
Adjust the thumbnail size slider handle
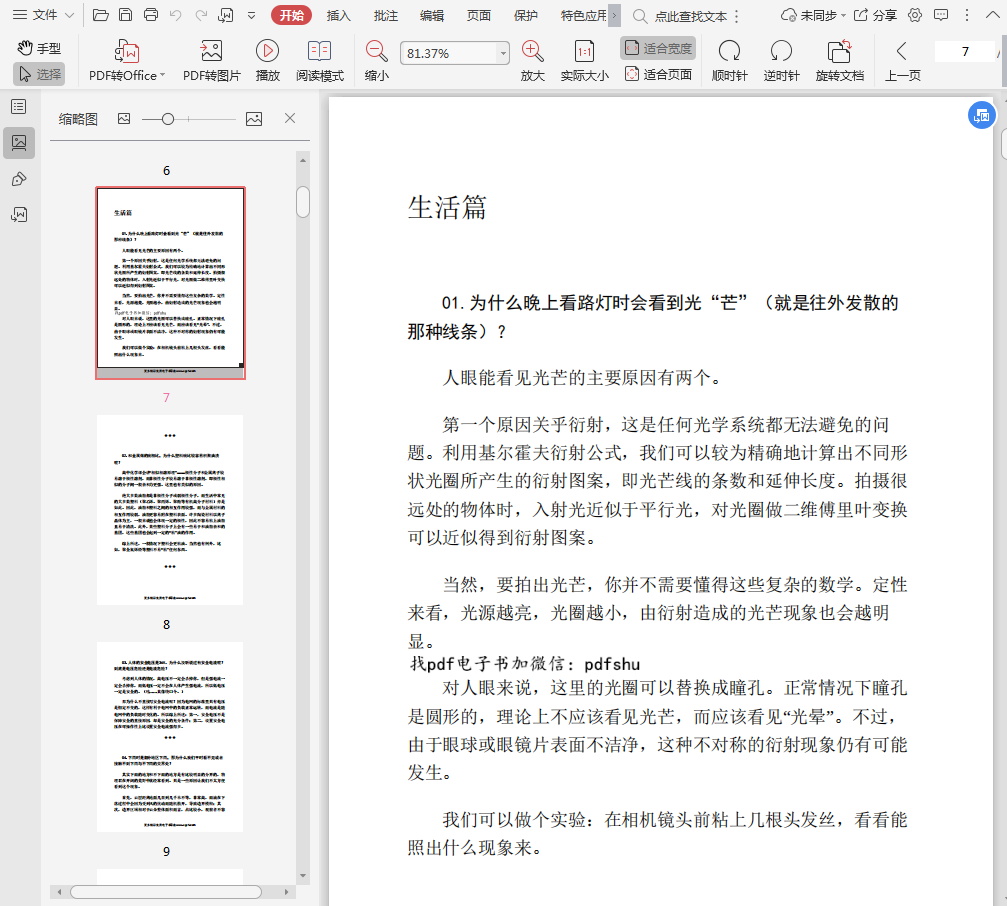coord(168,119)
